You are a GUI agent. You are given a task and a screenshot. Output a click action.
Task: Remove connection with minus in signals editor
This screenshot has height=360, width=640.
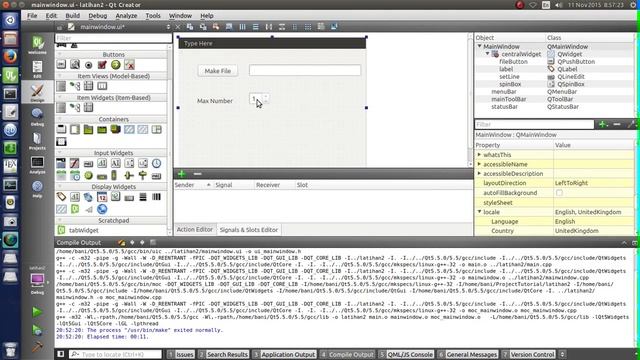click(198, 174)
